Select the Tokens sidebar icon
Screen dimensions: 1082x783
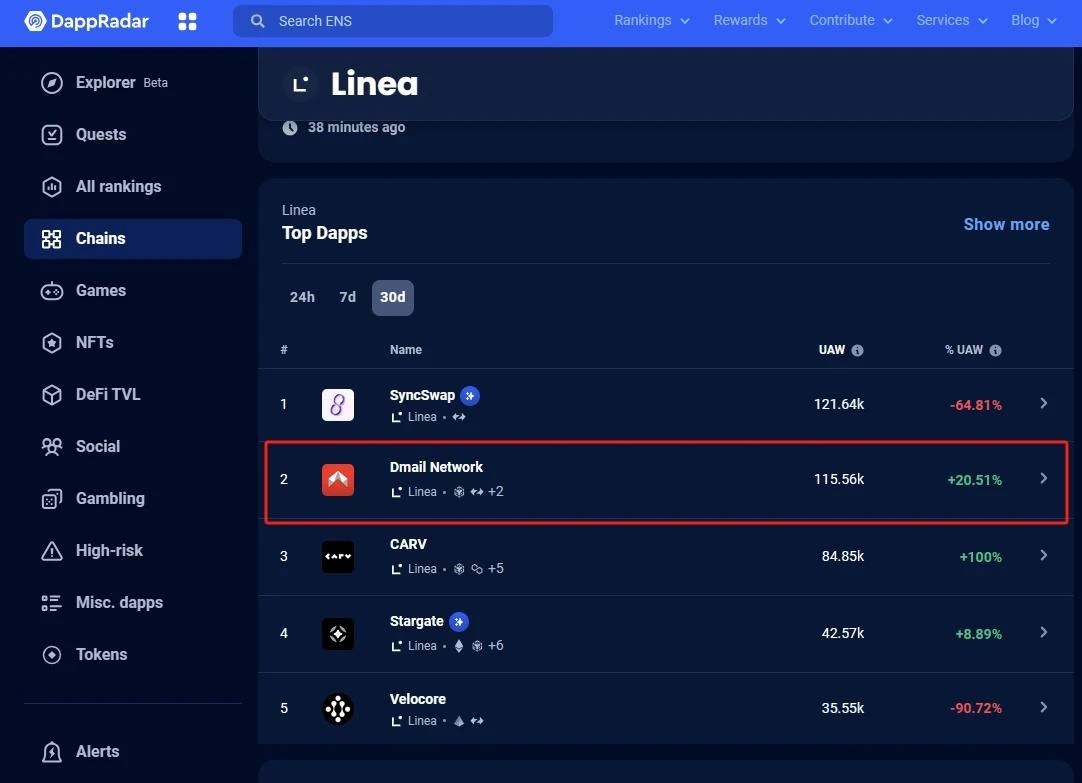(x=52, y=654)
